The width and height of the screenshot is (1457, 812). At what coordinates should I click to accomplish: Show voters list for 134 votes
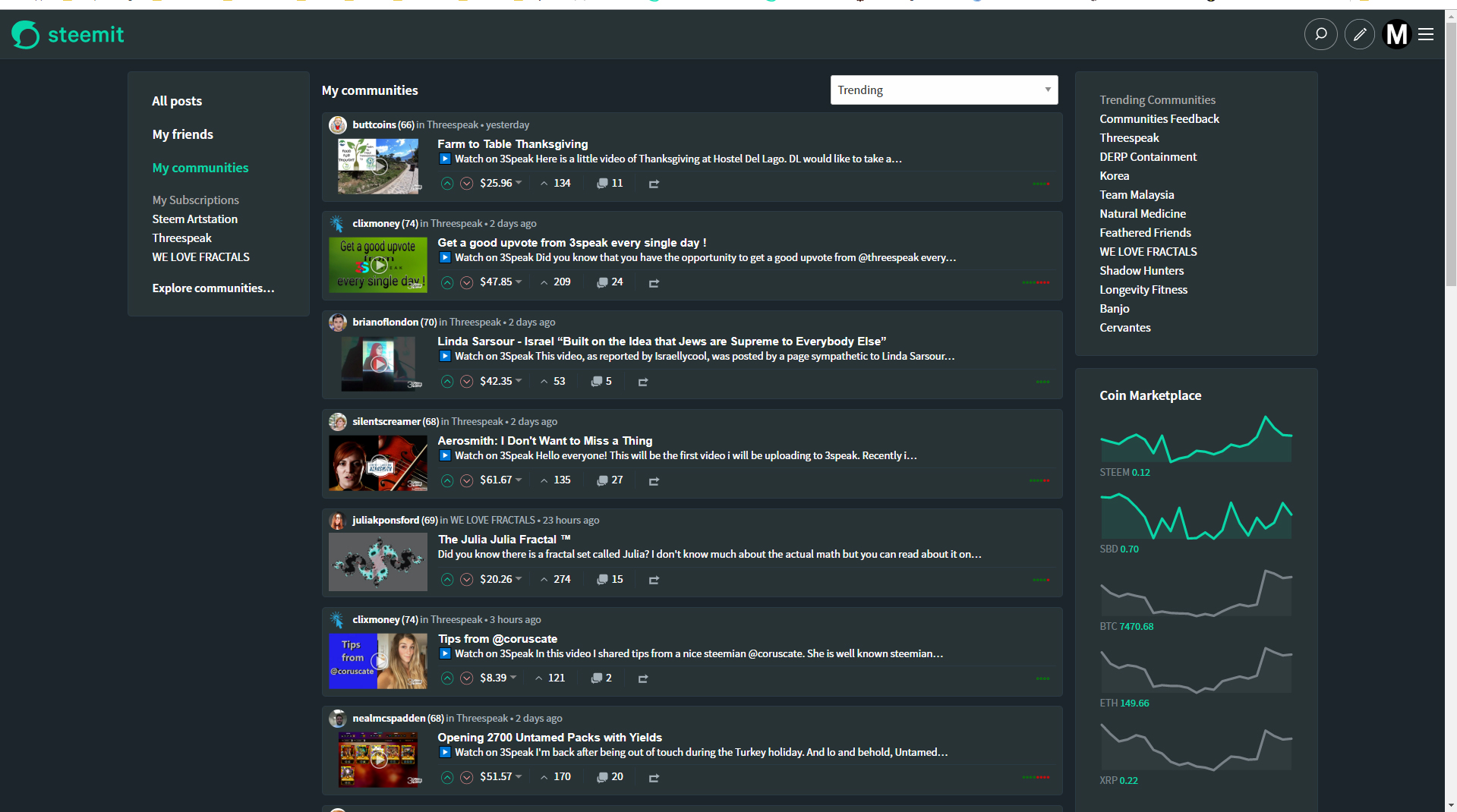[x=556, y=183]
